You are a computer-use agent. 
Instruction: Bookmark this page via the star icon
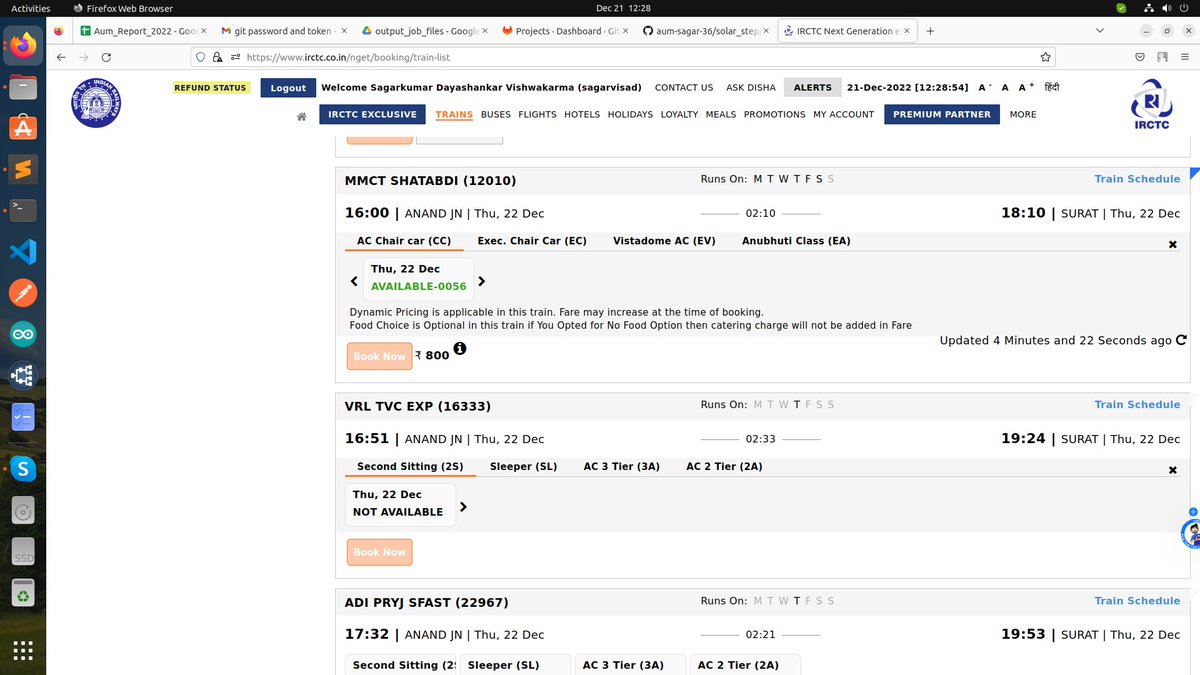tap(1046, 57)
